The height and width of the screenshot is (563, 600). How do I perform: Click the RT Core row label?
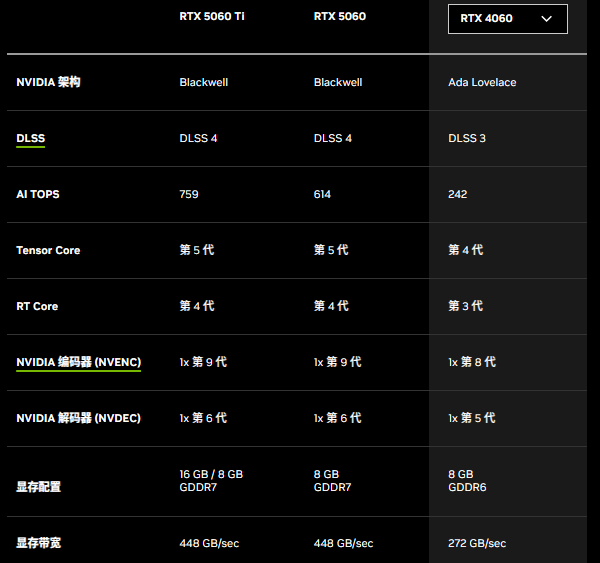(x=37, y=306)
